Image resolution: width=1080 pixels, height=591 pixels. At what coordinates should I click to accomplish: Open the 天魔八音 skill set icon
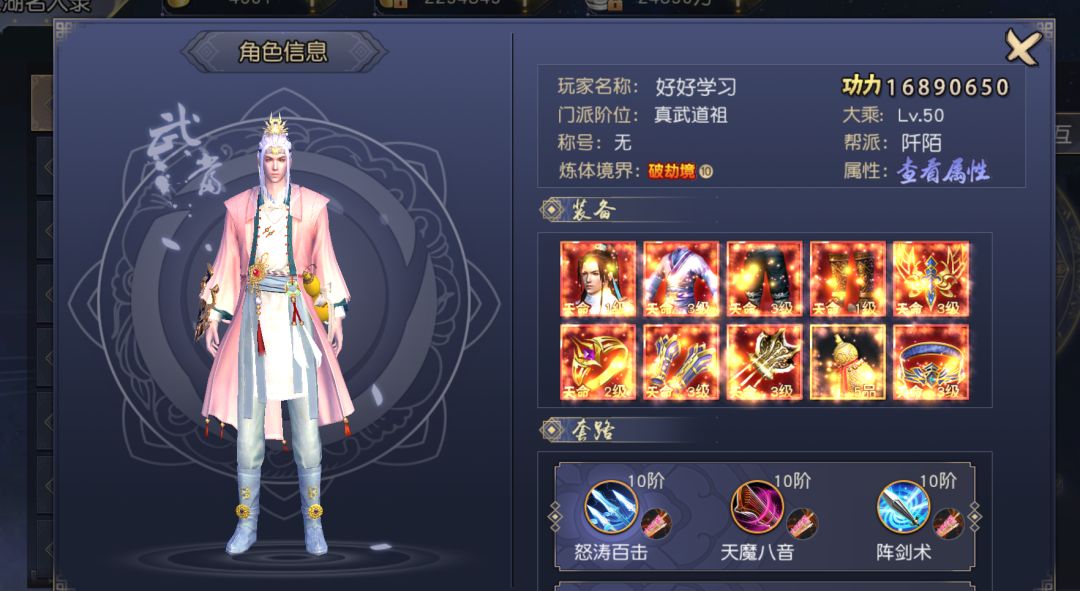tap(756, 507)
